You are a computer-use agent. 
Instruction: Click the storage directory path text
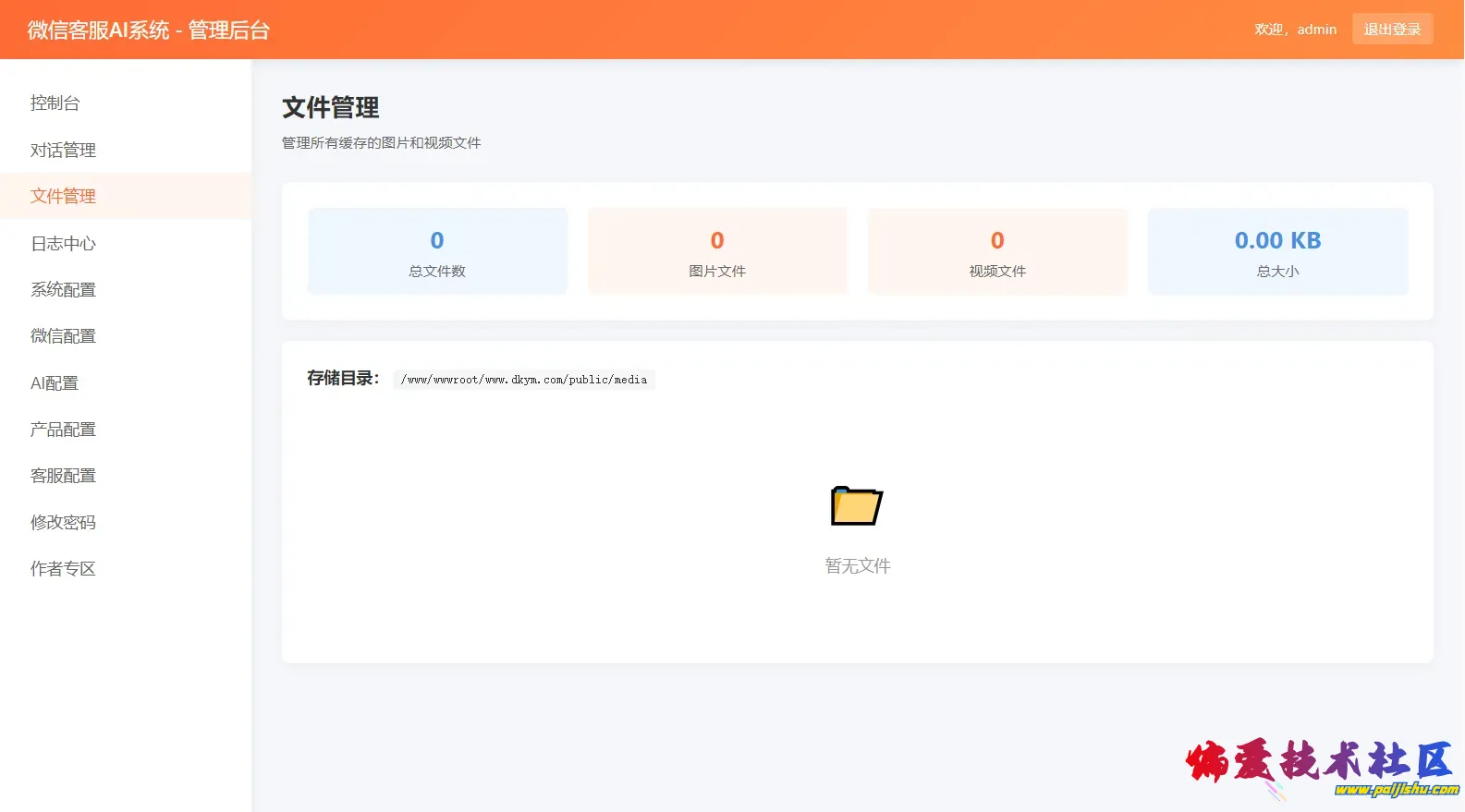pyautogui.click(x=524, y=380)
